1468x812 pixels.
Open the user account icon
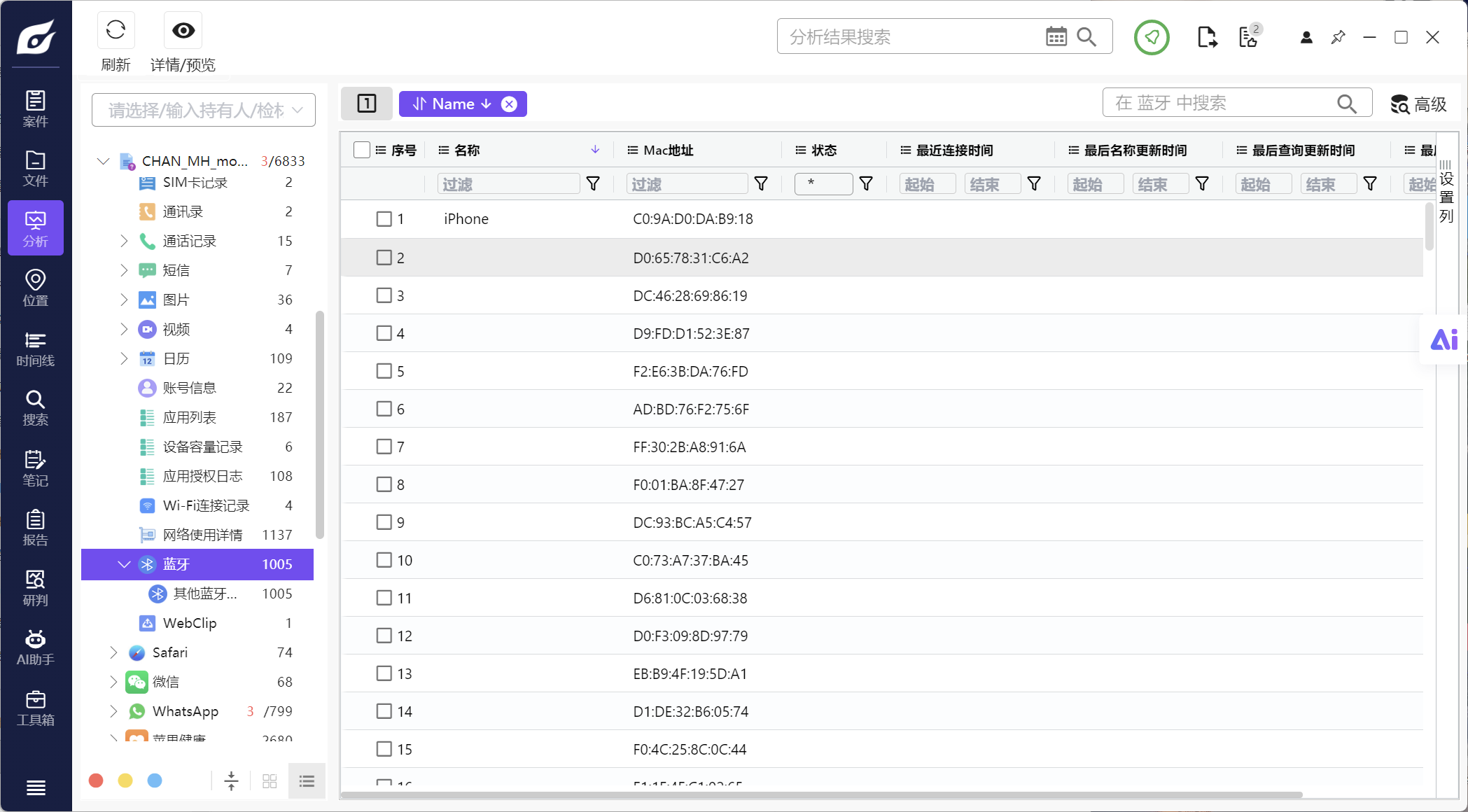point(1306,37)
